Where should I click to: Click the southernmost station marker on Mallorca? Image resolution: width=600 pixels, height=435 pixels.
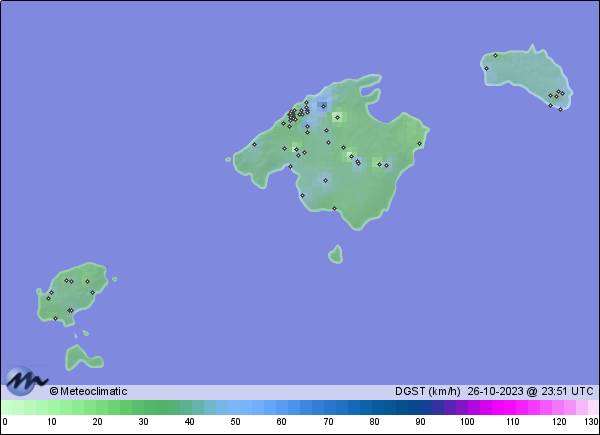(334, 208)
